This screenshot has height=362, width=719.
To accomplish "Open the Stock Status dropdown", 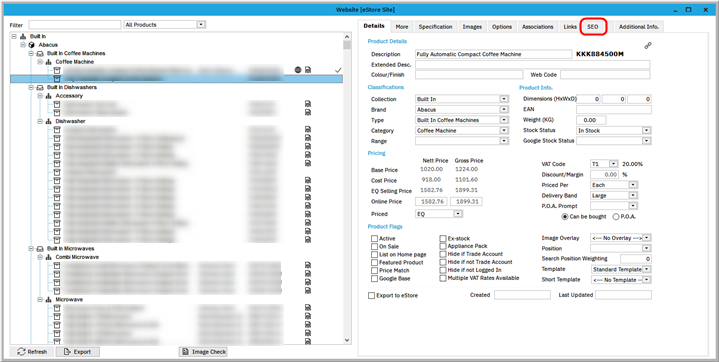I will (647, 131).
